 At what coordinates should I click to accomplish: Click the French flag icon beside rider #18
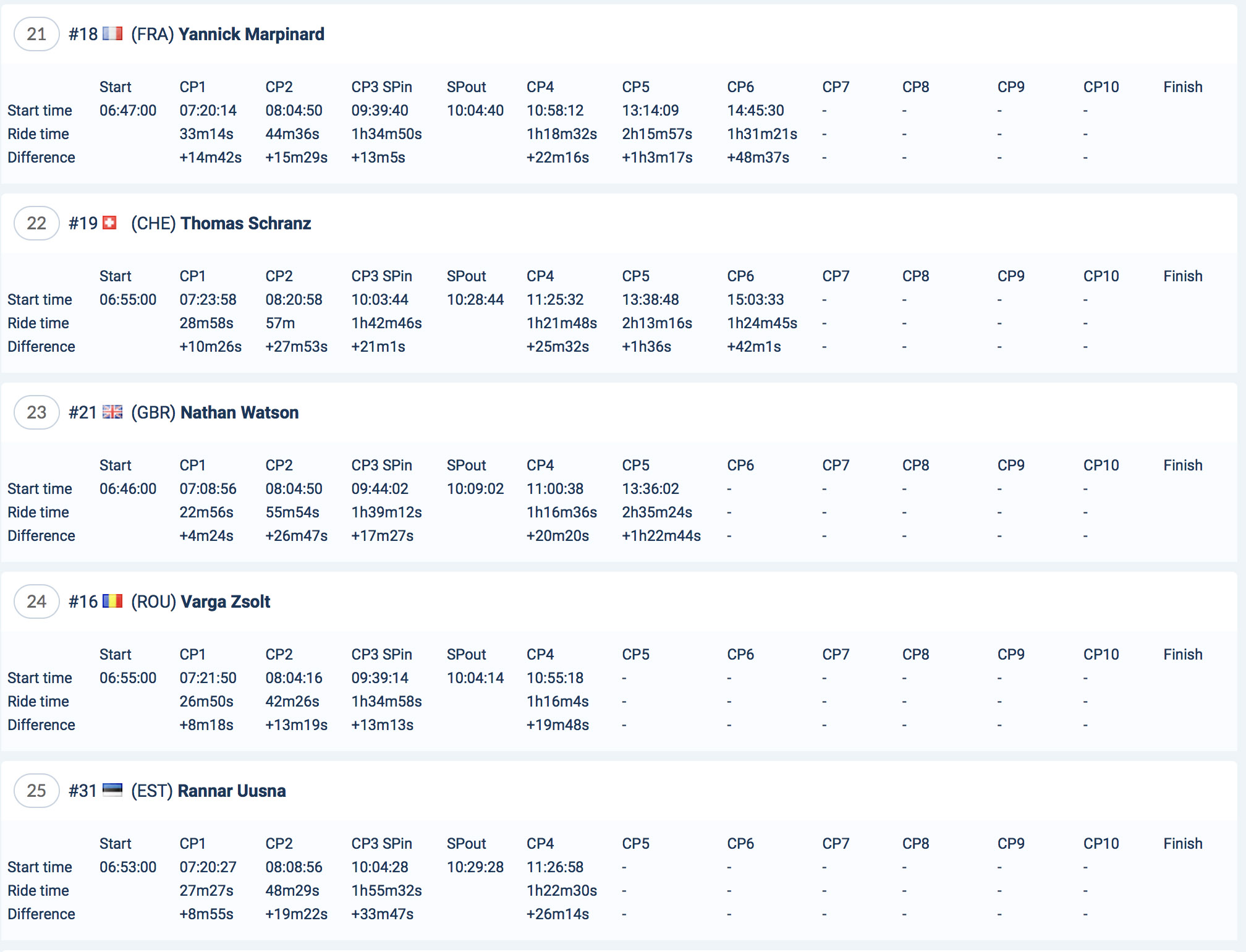click(112, 34)
